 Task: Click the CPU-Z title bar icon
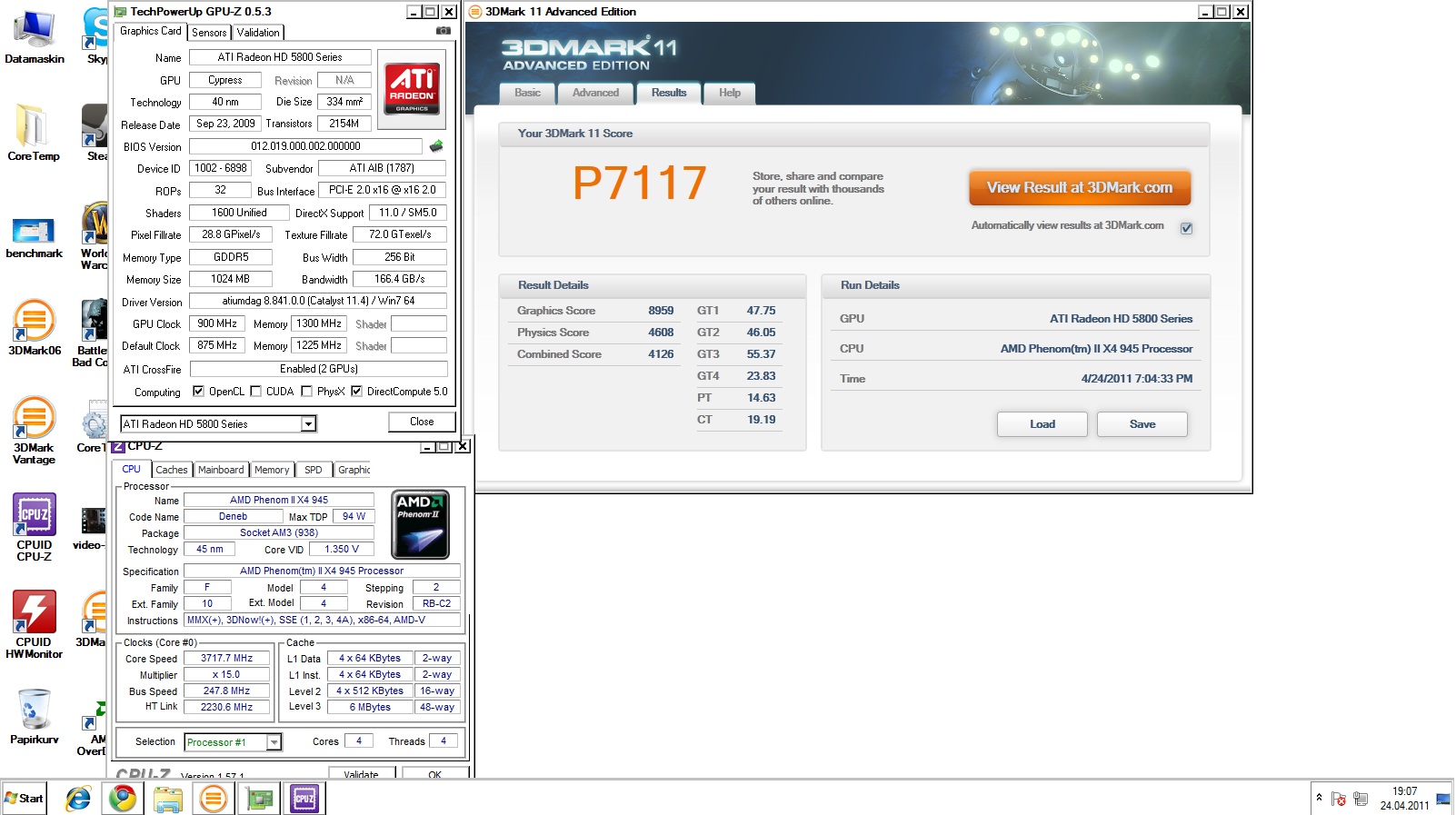(118, 446)
